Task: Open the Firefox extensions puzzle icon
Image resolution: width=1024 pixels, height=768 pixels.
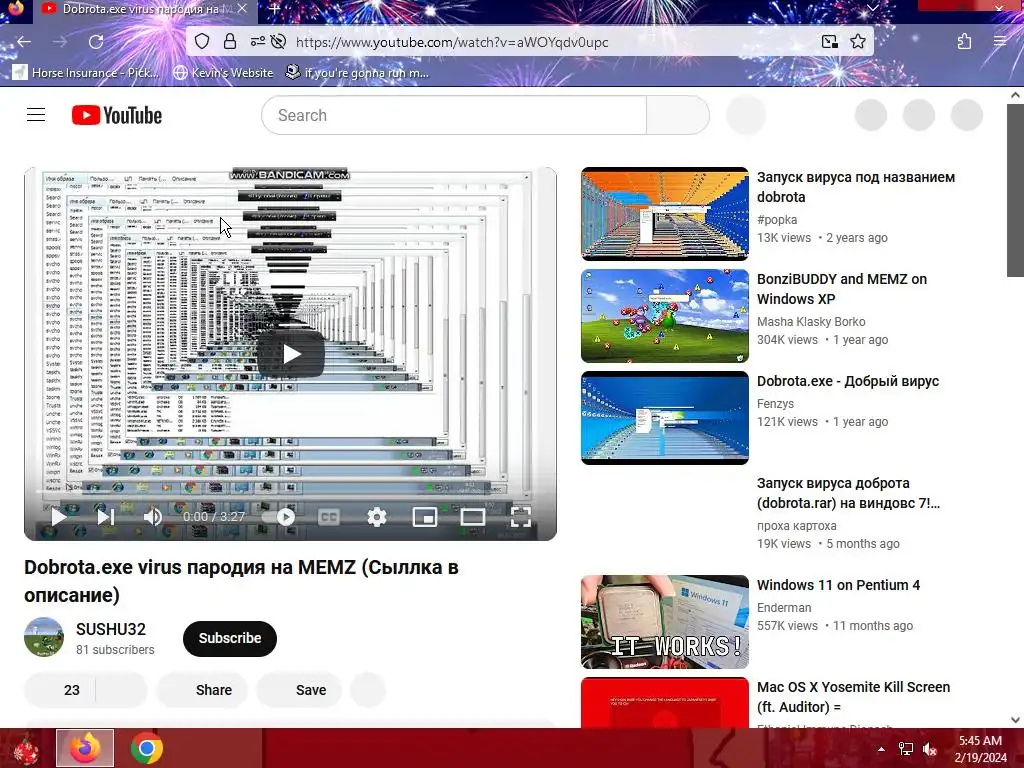Action: click(964, 42)
